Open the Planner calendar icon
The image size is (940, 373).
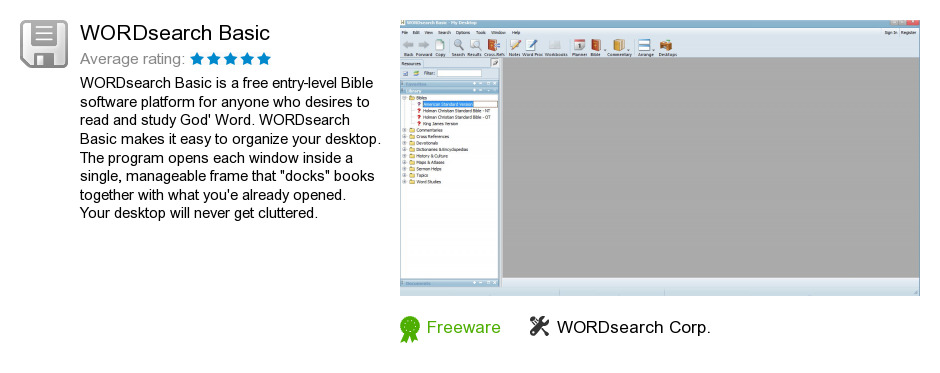point(579,45)
